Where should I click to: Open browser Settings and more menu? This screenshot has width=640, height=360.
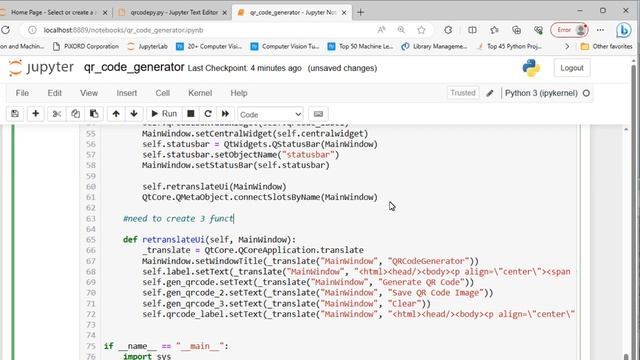coord(600,30)
